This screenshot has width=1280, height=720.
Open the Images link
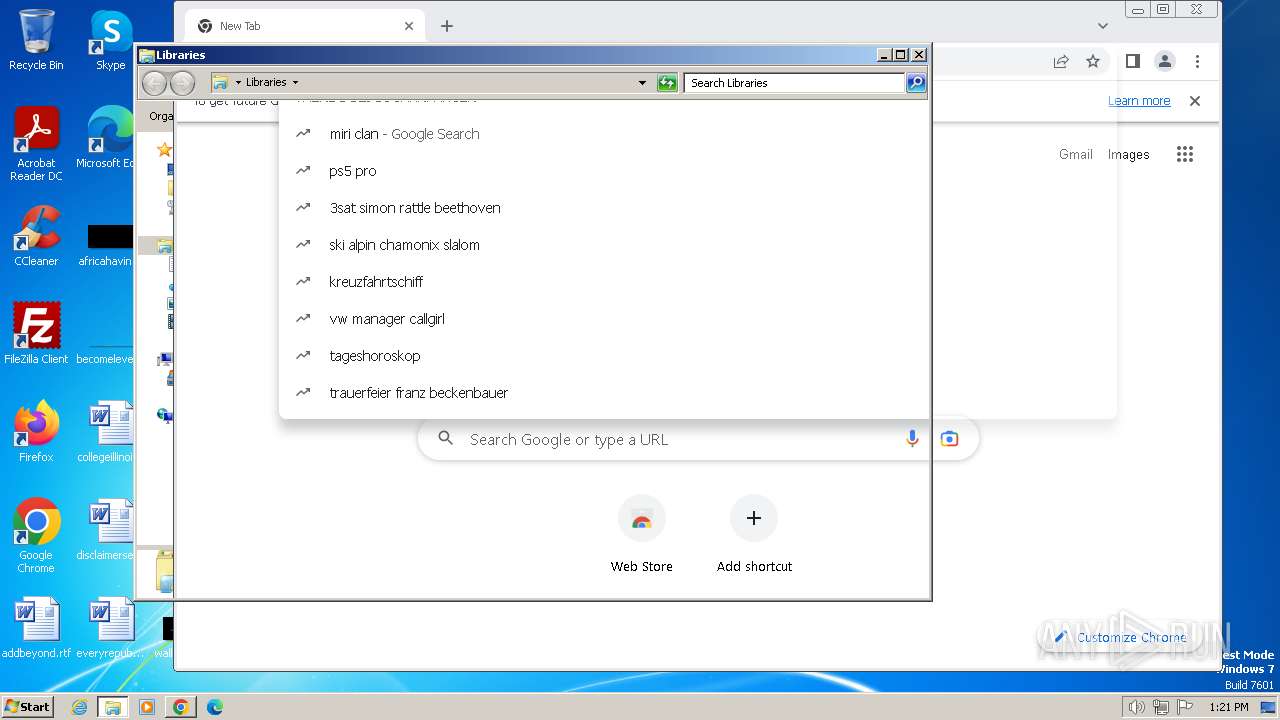[x=1128, y=154]
